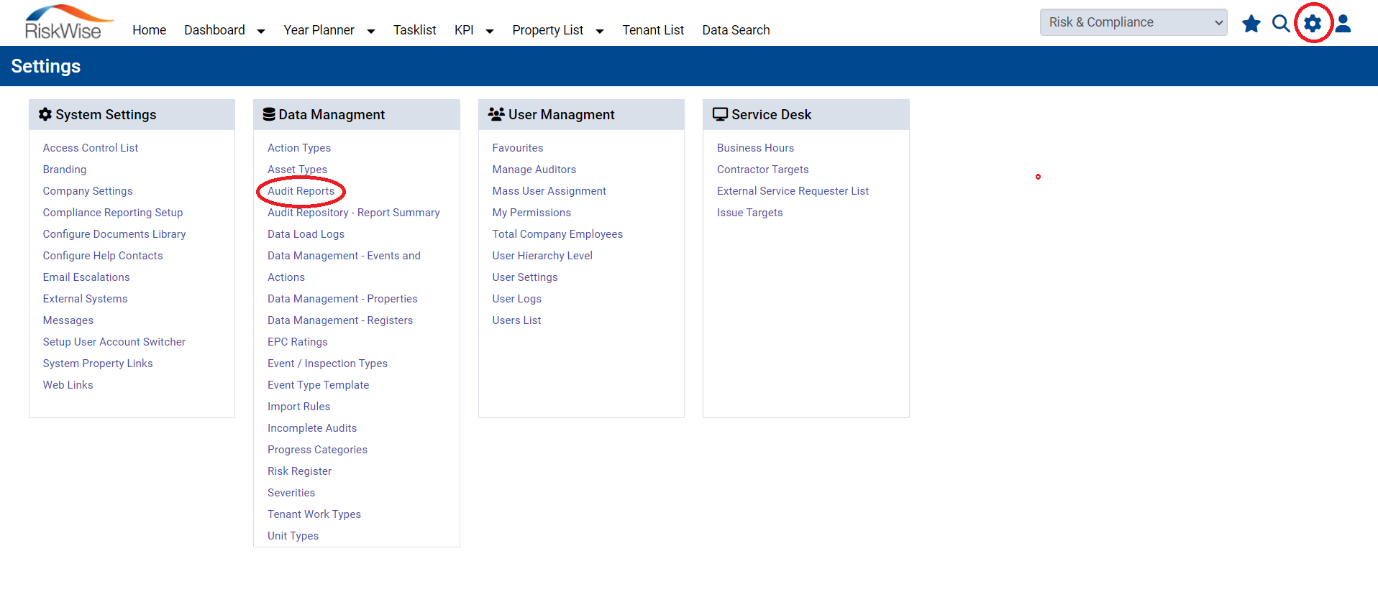Open User Hierarchy Level link

pyautogui.click(x=542, y=256)
